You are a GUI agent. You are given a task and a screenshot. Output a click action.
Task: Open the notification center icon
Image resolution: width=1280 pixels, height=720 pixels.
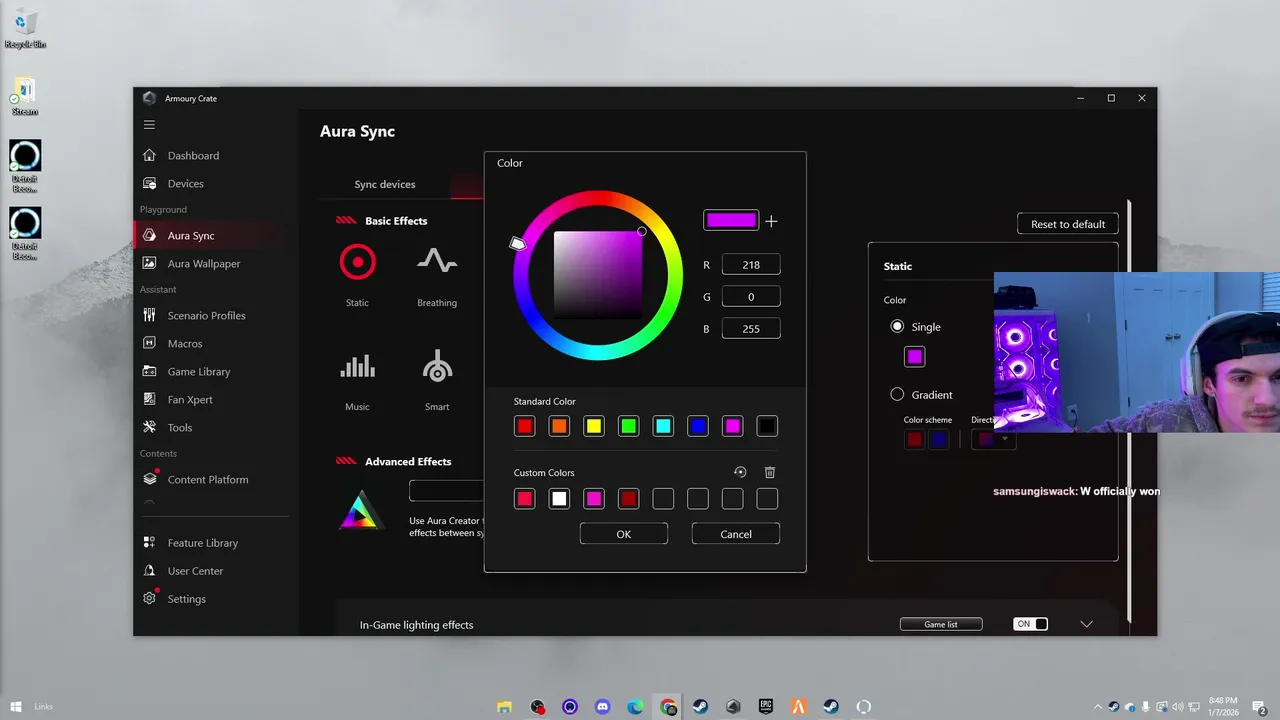point(1260,707)
